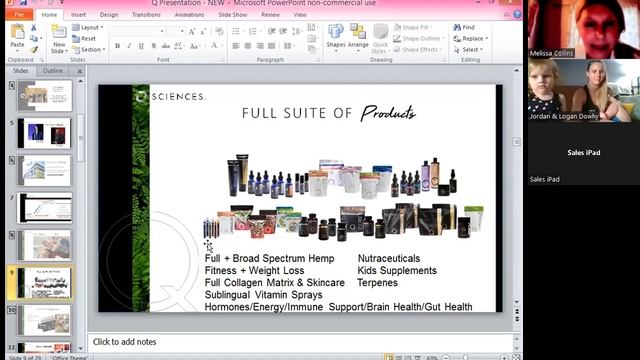This screenshot has width=640, height=360.
Task: Click Sales iPad participant tile
Action: pos(584,153)
